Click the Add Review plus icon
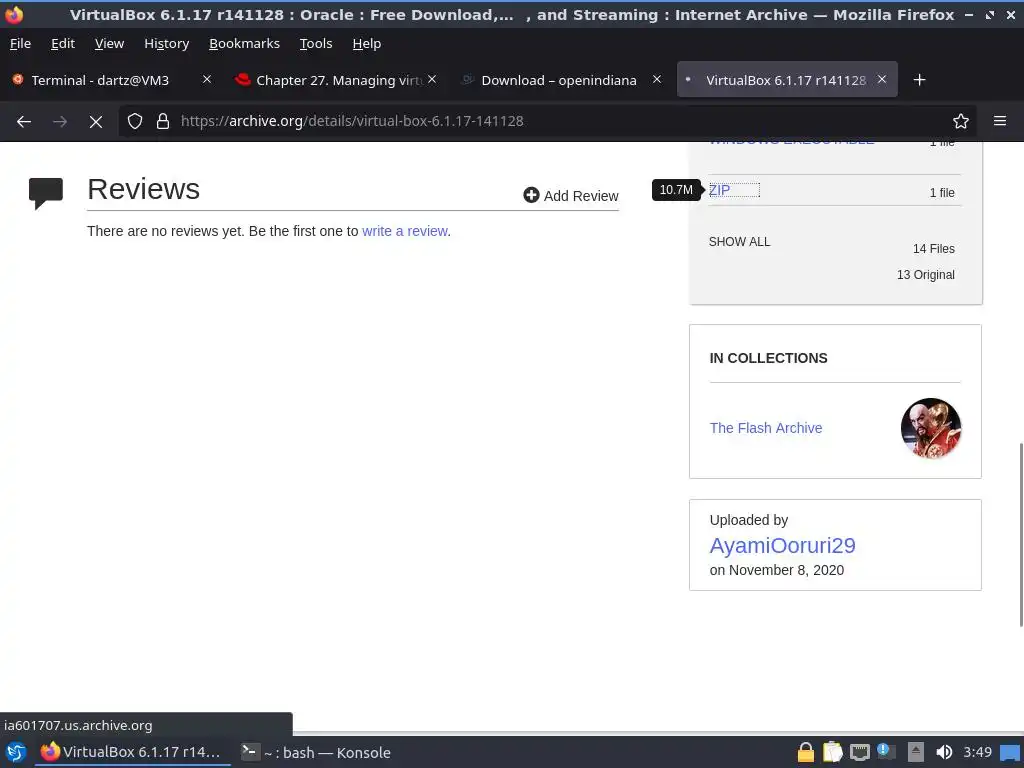This screenshot has height=768, width=1024. (531, 195)
